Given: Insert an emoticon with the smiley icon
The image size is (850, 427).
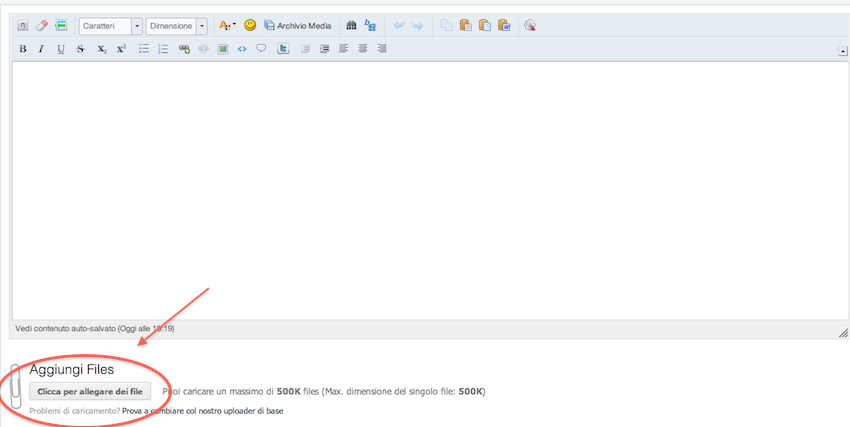Looking at the screenshot, I should pos(250,26).
